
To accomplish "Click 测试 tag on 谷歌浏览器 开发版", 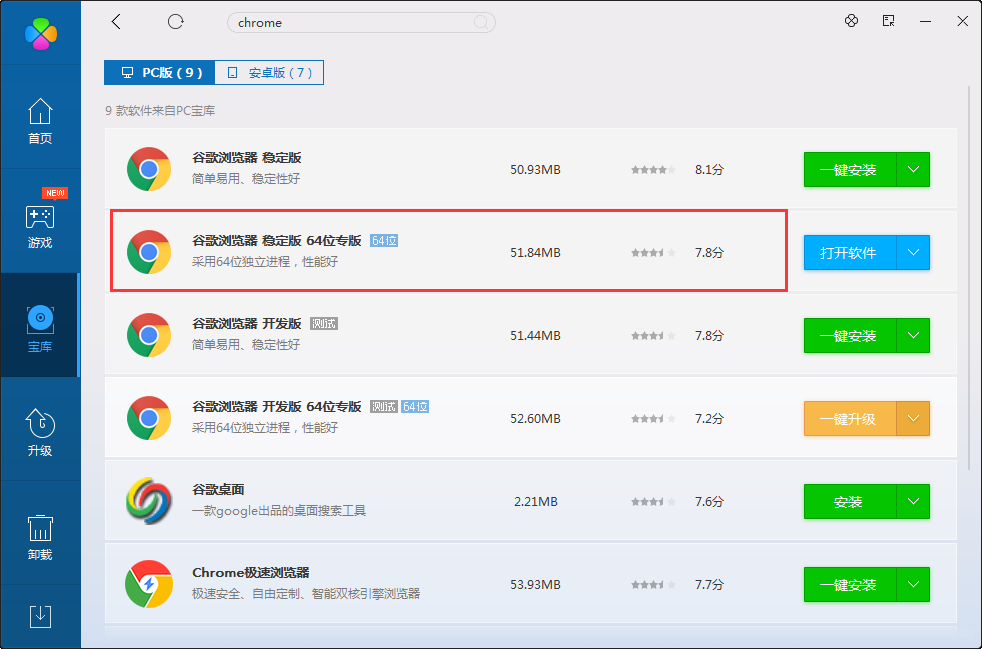I will (324, 324).
